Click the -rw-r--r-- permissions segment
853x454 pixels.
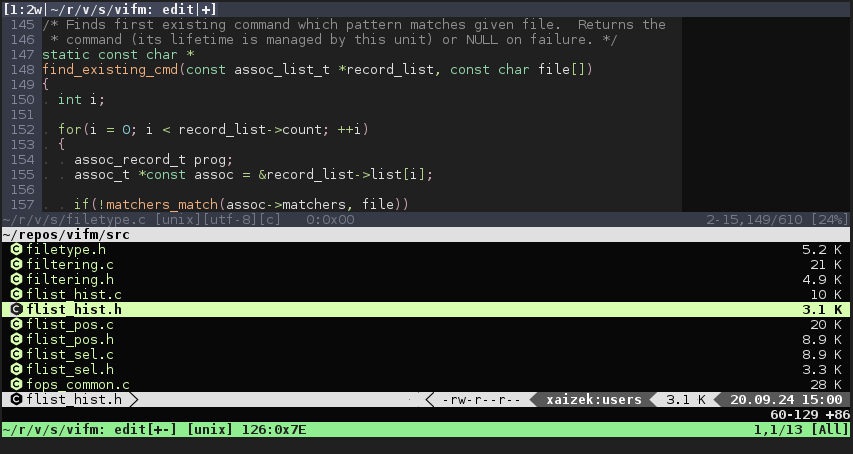click(481, 400)
